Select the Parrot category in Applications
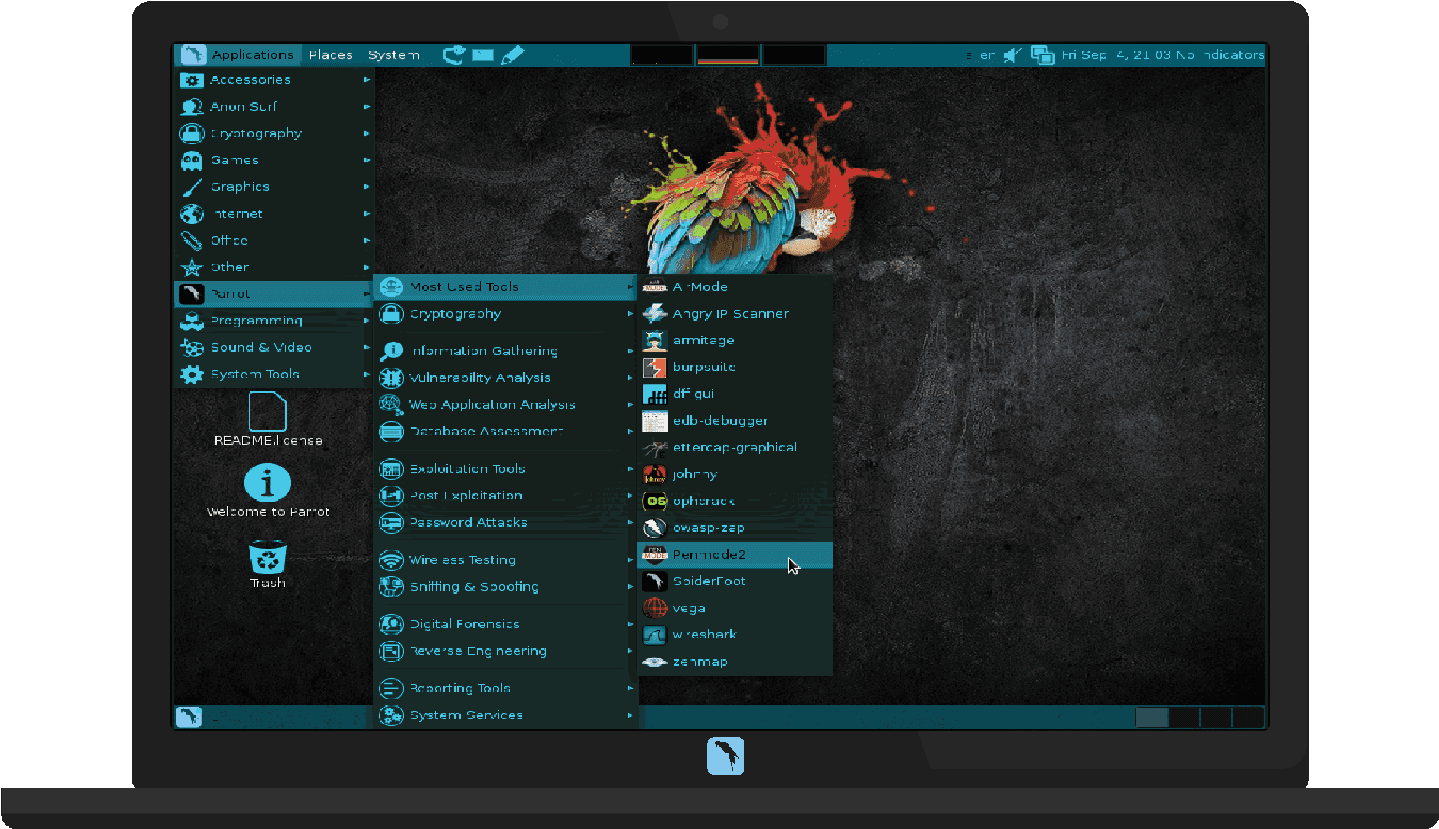Screen dimensions: 1439x829 (275, 294)
